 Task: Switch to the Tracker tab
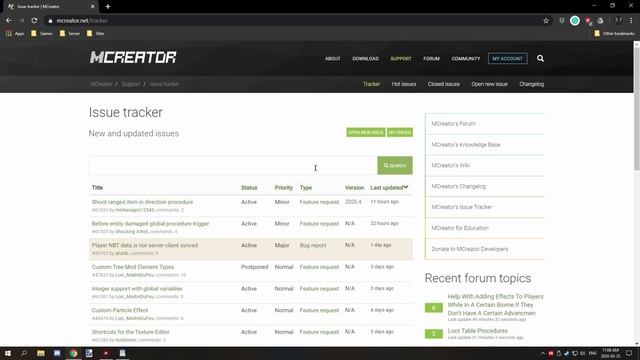click(x=371, y=84)
